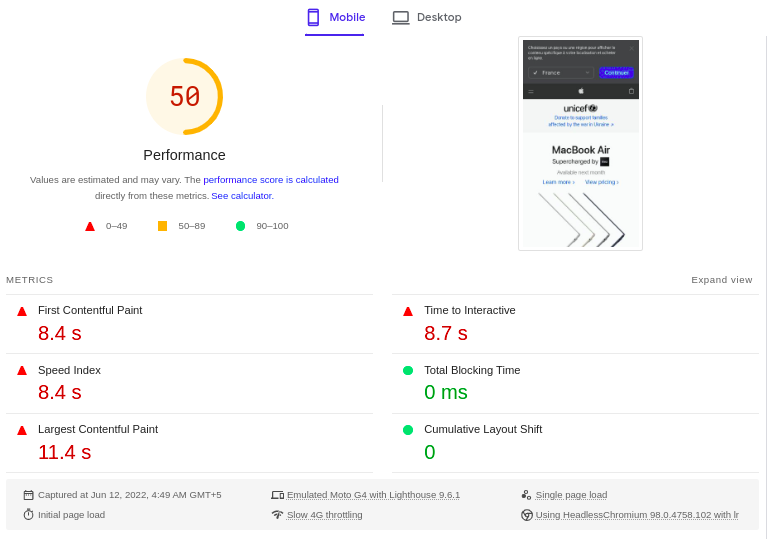This screenshot has height=539, width=767.
Task: Click the desktop laptop icon
Action: [x=401, y=17]
